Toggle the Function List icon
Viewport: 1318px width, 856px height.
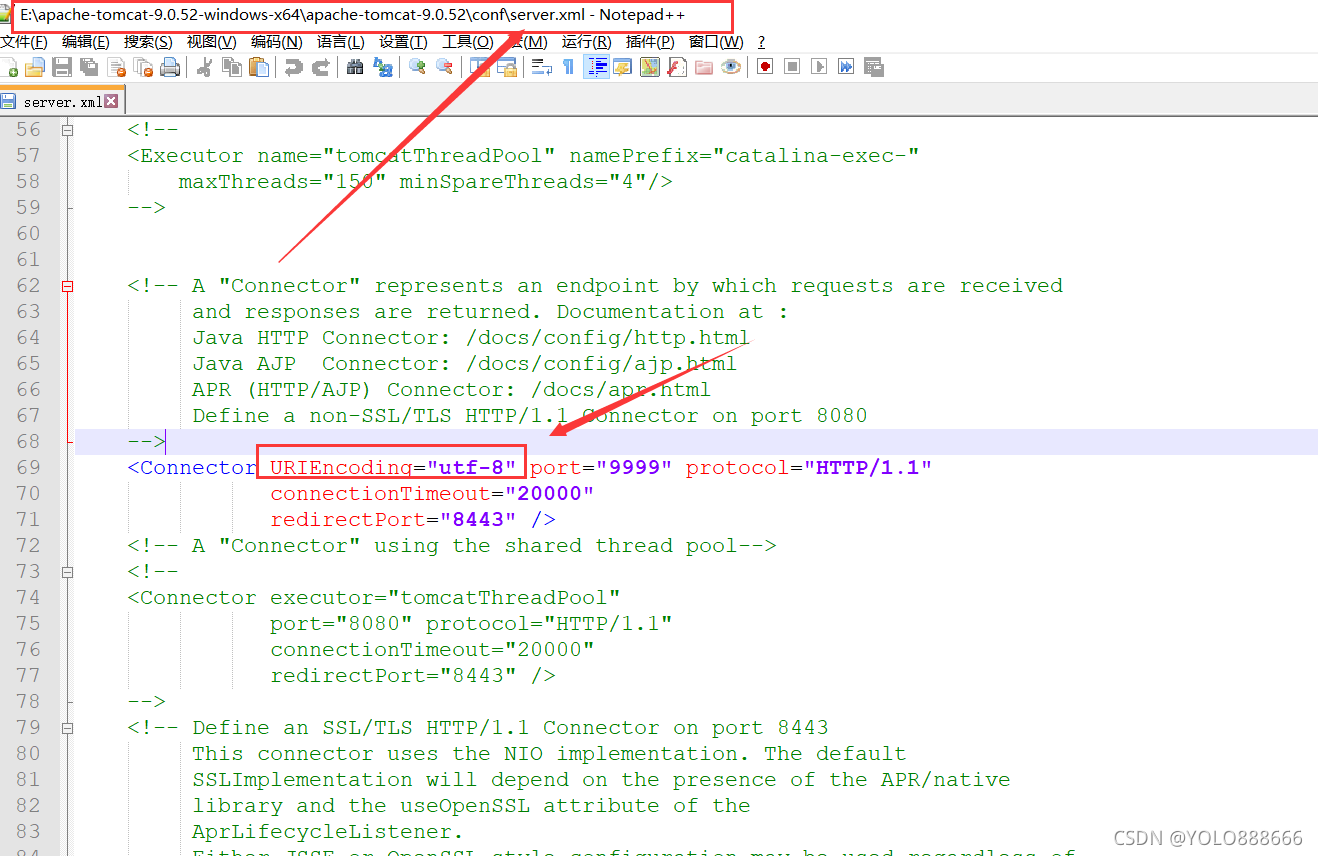tap(677, 68)
